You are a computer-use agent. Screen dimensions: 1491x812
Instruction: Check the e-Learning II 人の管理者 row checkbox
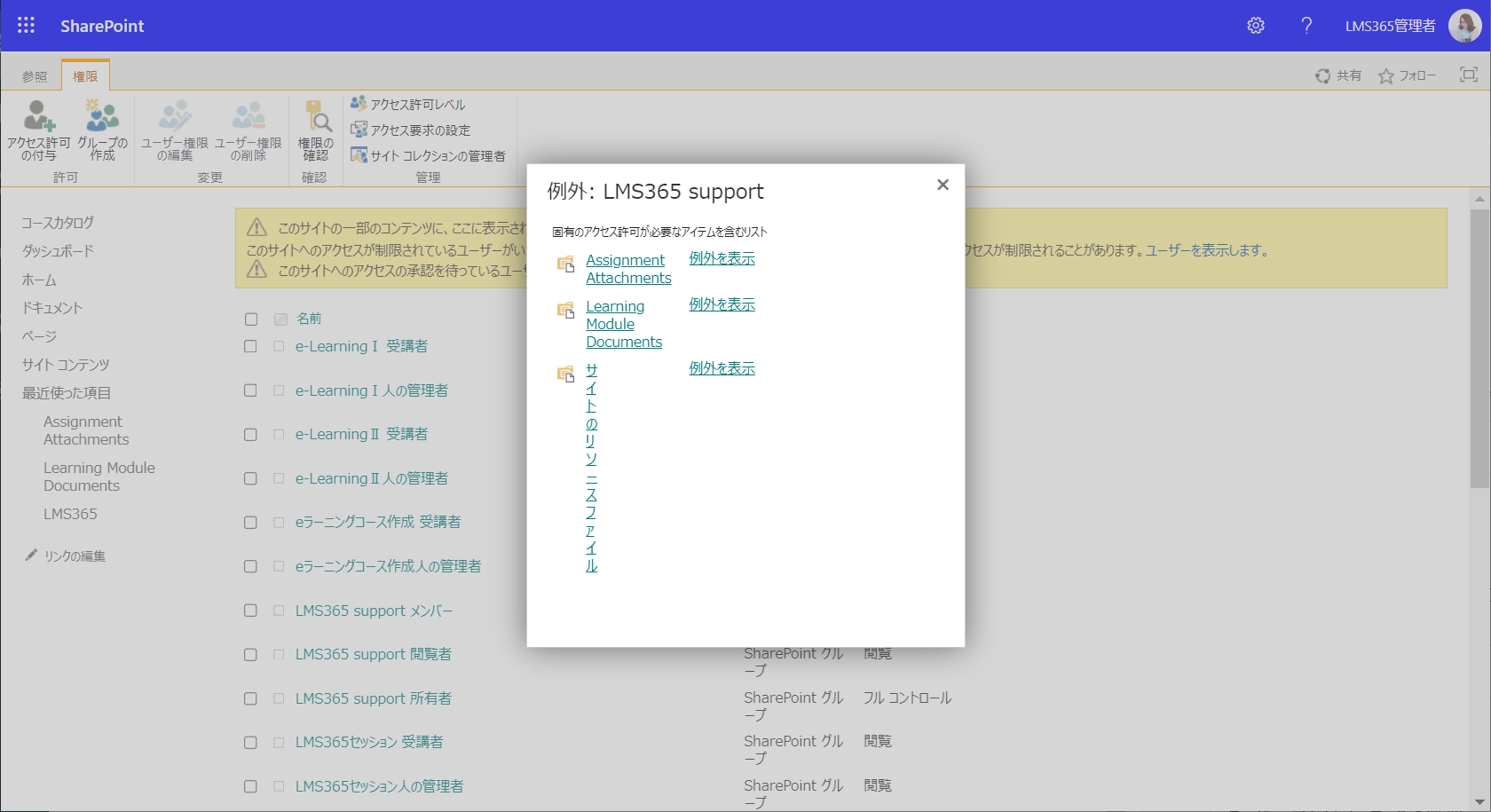(x=251, y=478)
